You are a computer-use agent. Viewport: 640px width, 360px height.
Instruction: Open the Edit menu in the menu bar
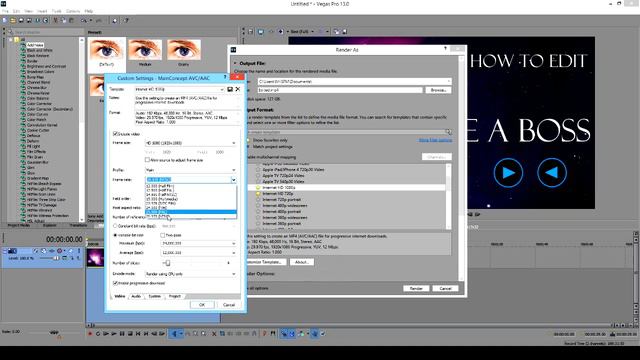pyautogui.click(x=16, y=11)
